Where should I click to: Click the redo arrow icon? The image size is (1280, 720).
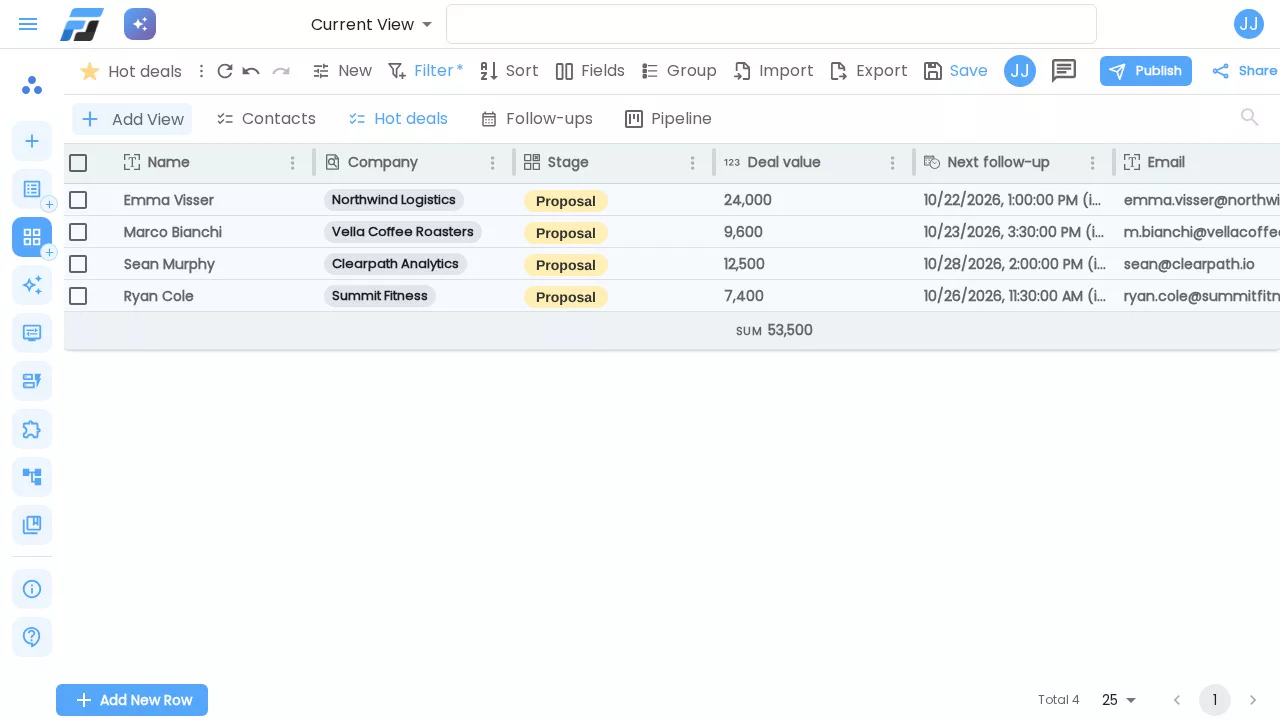281,71
